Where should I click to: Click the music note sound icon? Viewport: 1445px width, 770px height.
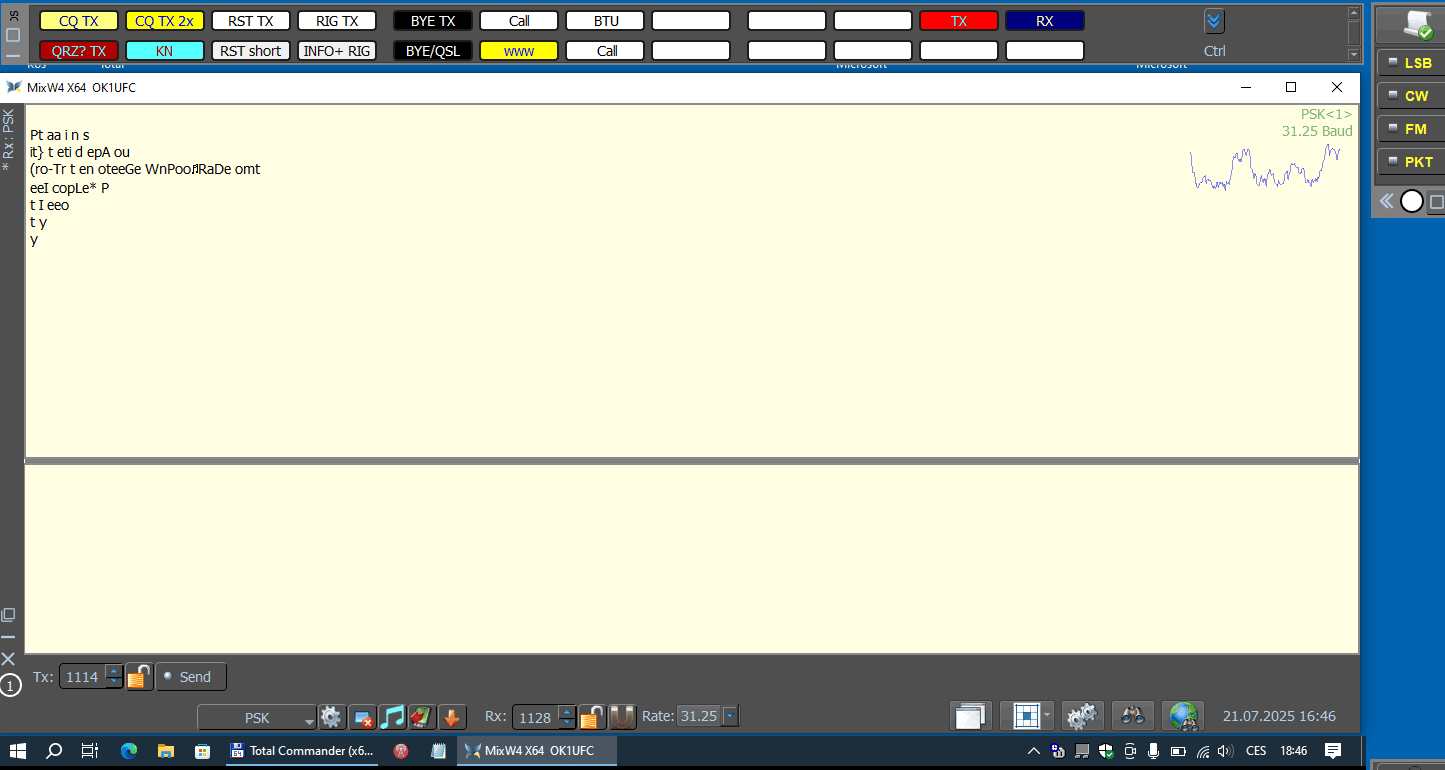(392, 717)
